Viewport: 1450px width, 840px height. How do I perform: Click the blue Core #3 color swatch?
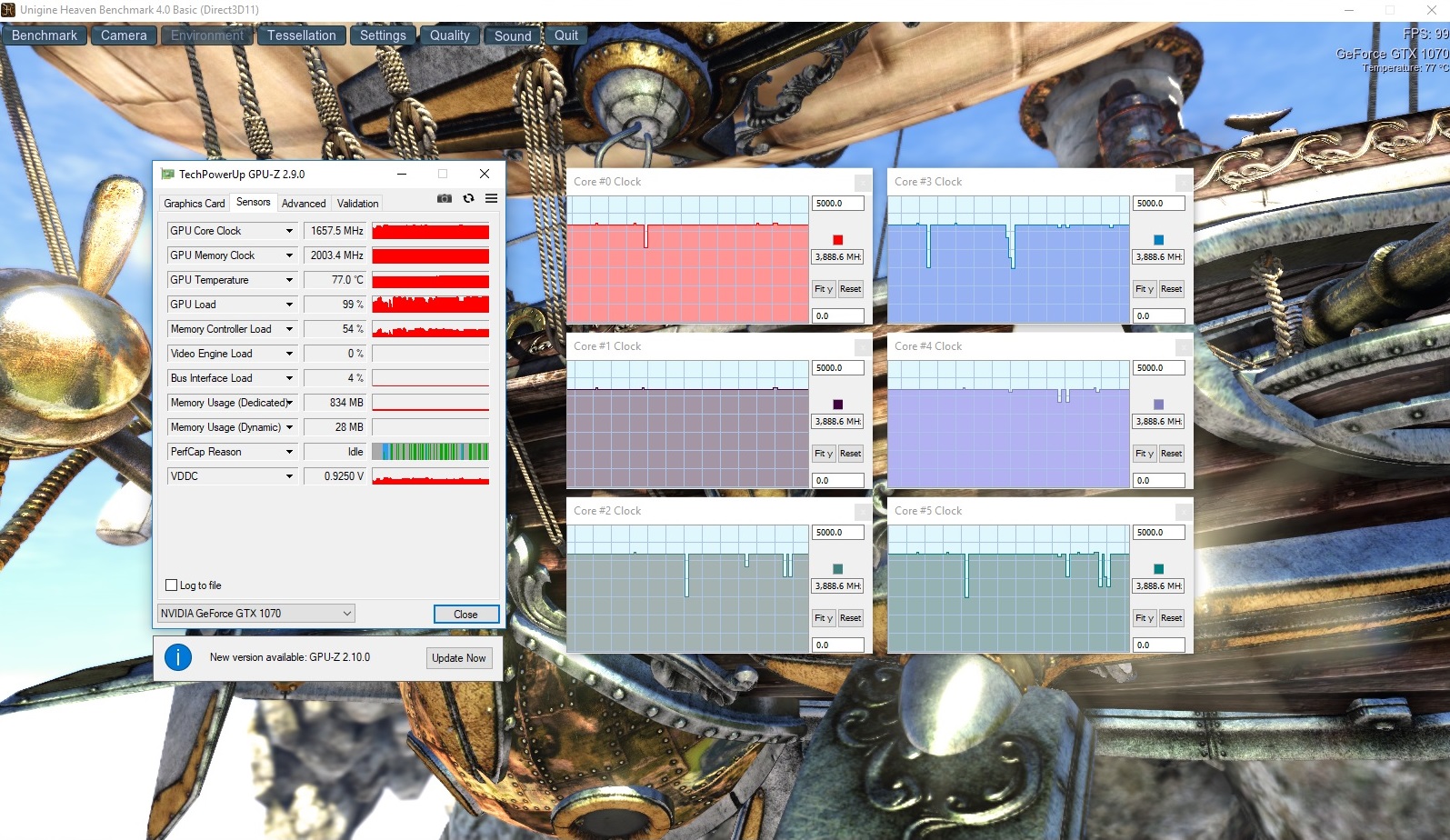1158,240
